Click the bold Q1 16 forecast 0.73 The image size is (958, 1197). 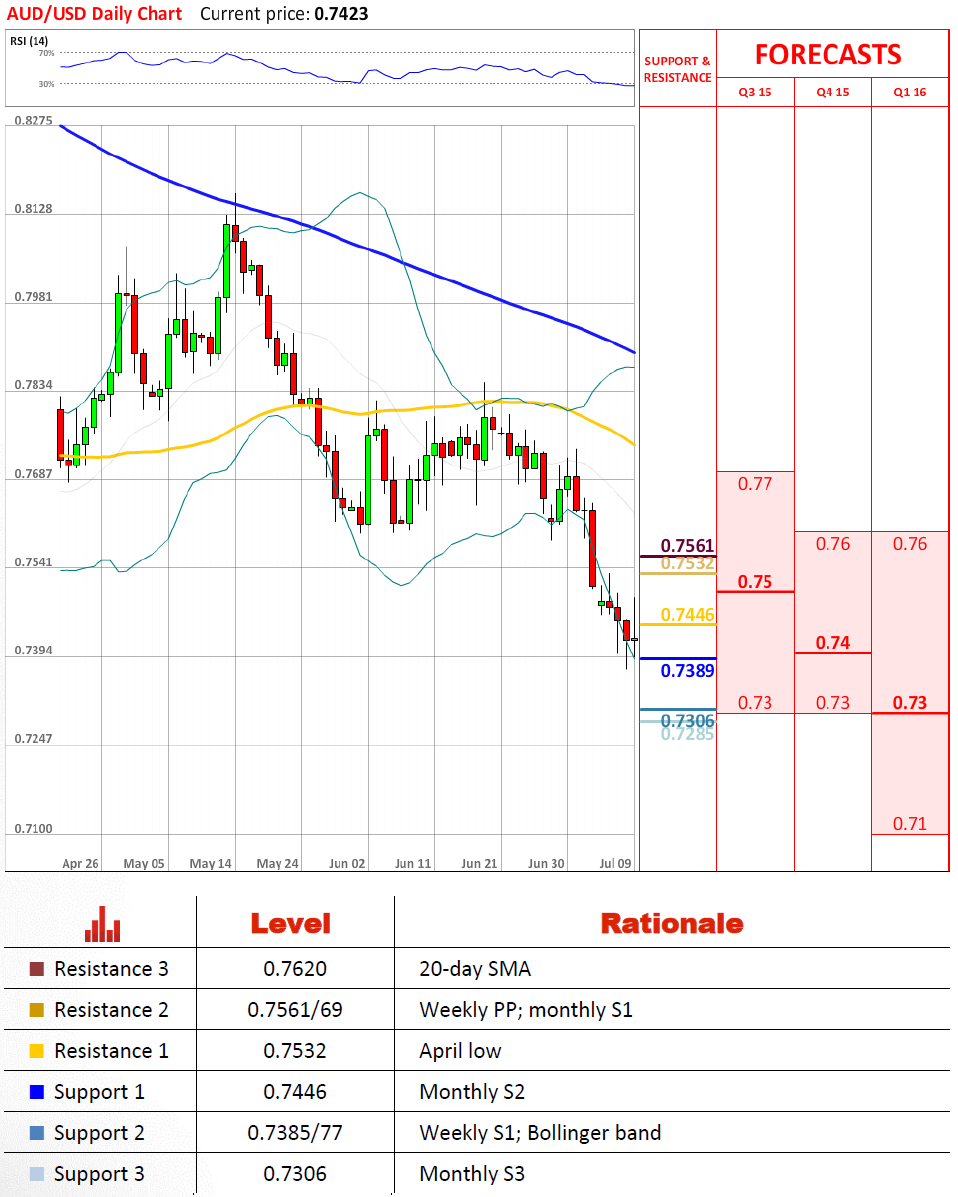coord(910,702)
